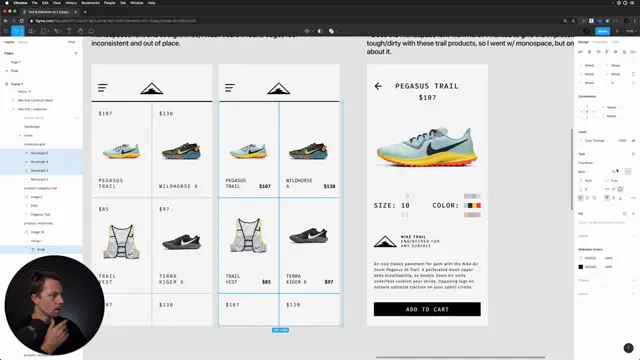Switch to the Design tab
This screenshot has height=360, width=640.
tap(583, 42)
